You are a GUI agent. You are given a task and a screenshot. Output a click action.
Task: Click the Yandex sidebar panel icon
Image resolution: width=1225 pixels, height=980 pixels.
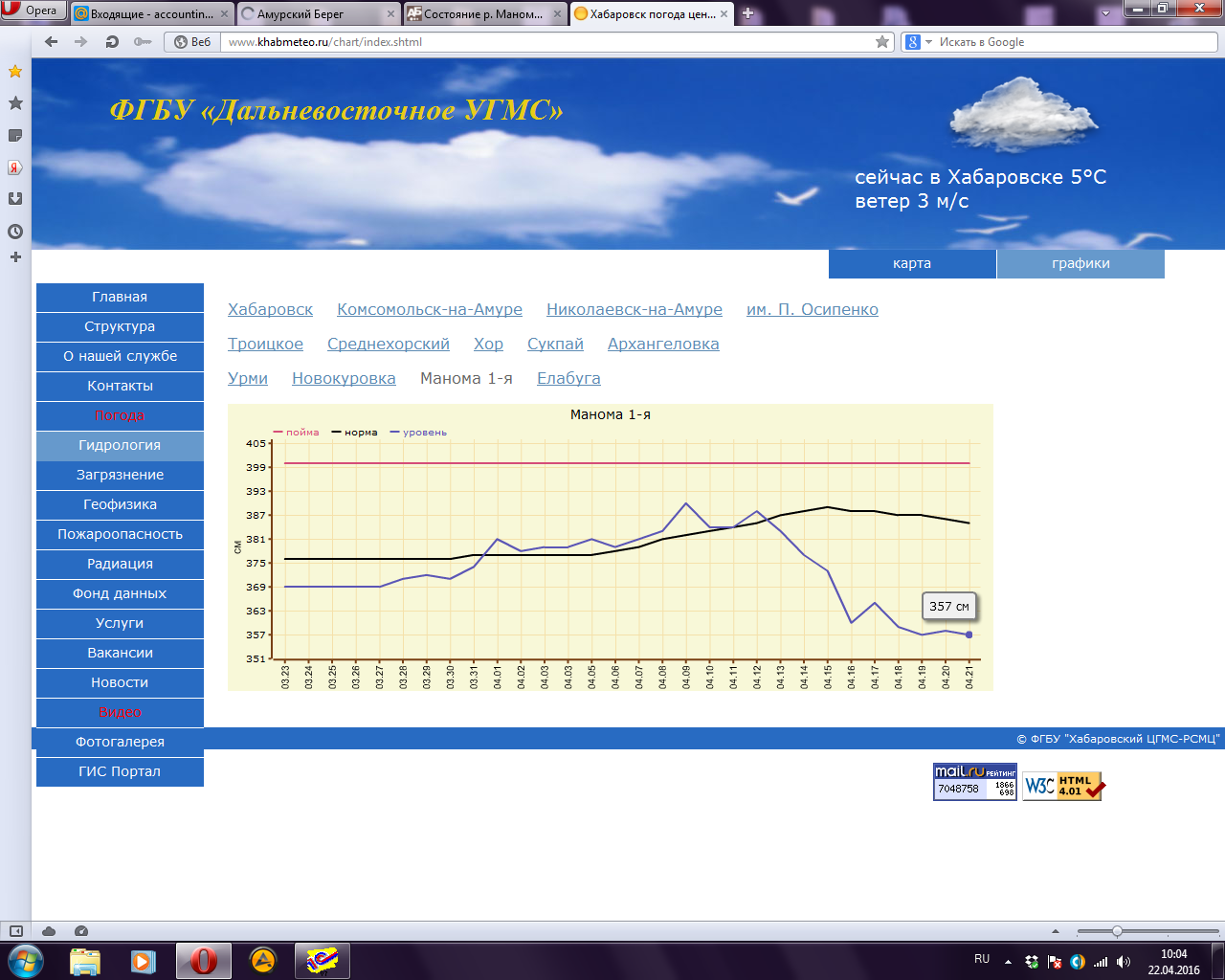click(x=15, y=167)
